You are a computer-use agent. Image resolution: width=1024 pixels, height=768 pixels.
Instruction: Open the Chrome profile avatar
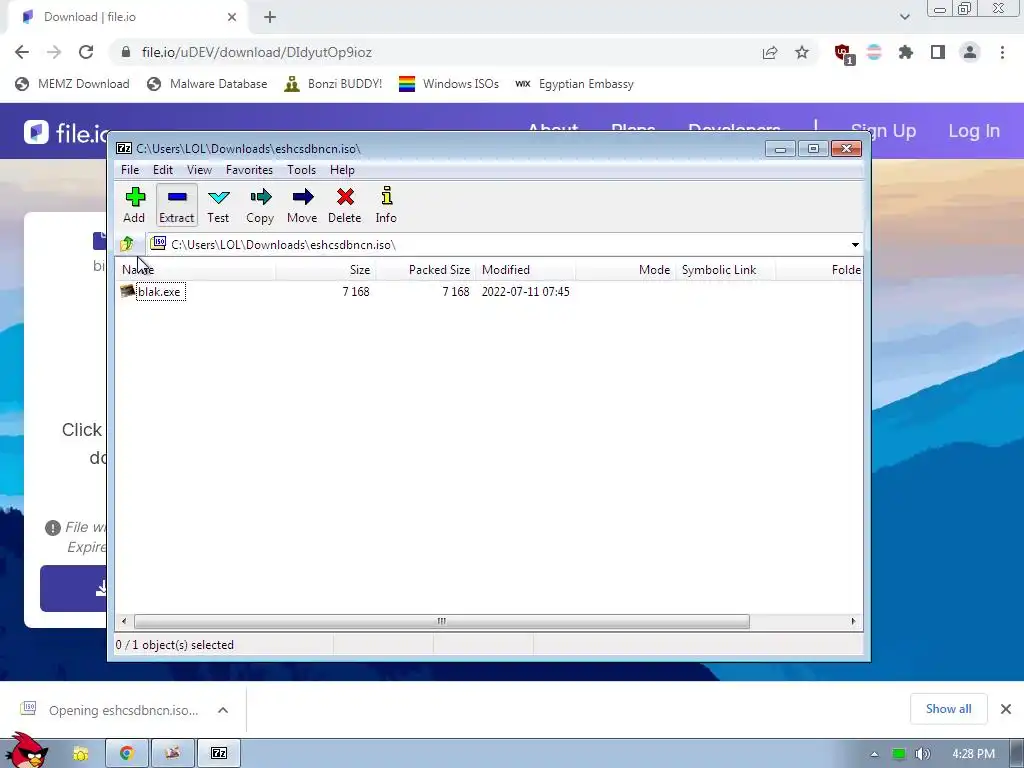tap(970, 52)
